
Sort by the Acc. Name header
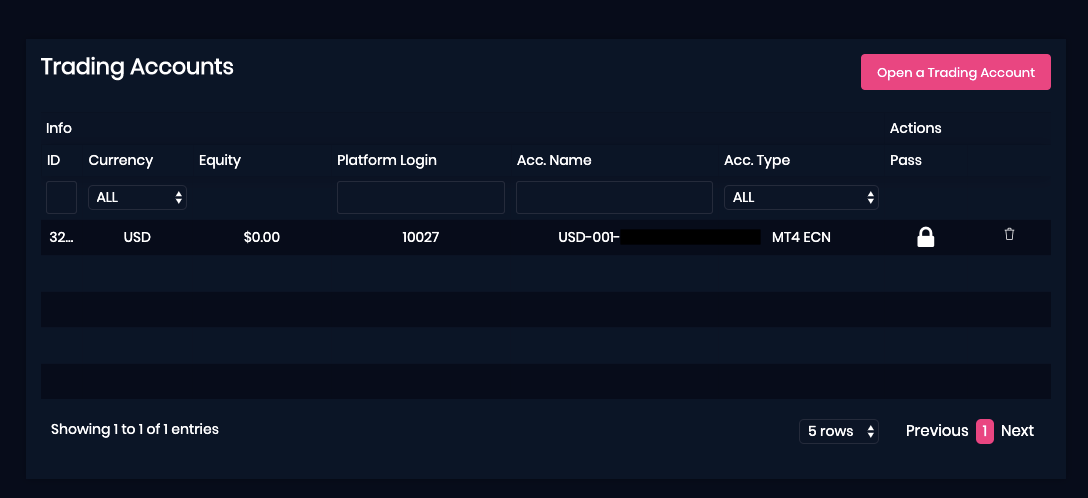[x=554, y=160]
